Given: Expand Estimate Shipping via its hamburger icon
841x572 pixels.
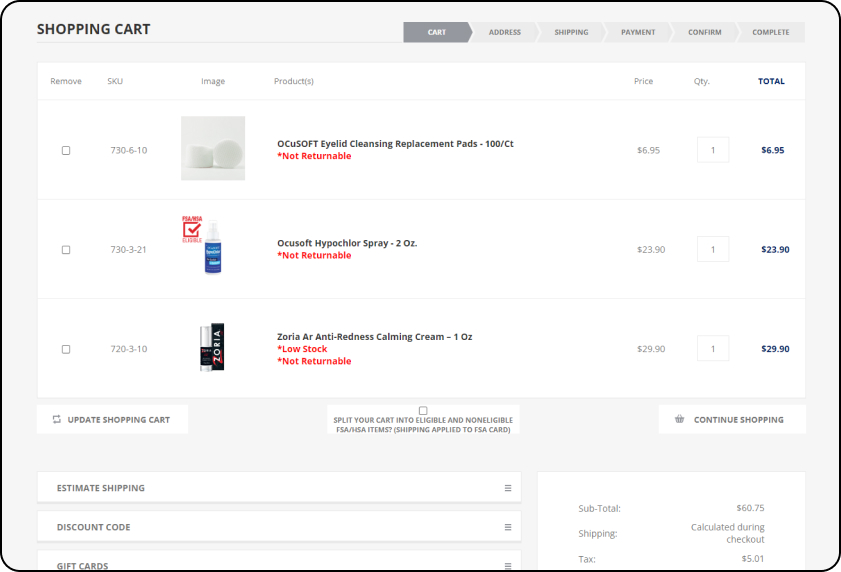Looking at the screenshot, I should pos(507,488).
